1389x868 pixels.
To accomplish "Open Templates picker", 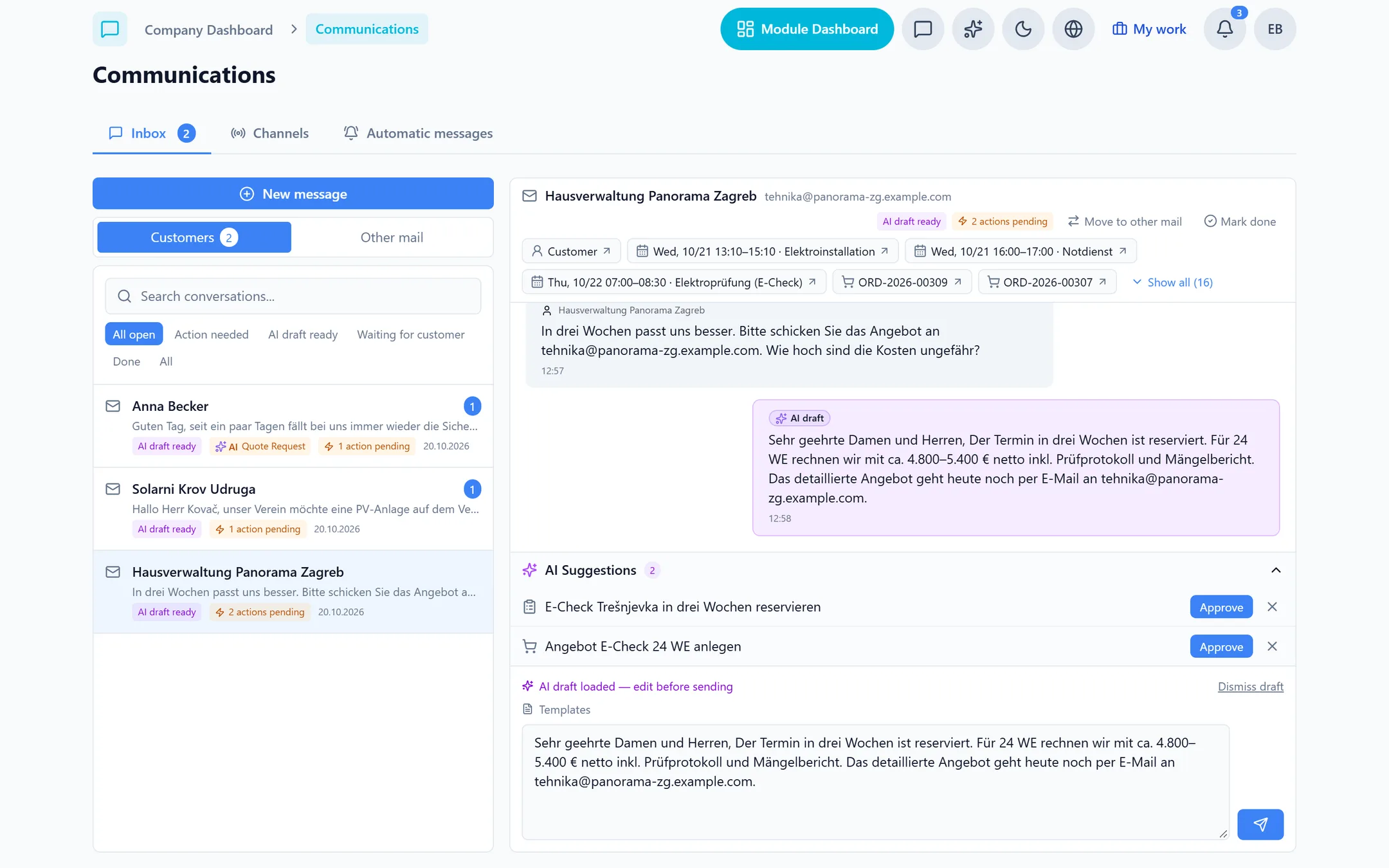I will [x=557, y=709].
